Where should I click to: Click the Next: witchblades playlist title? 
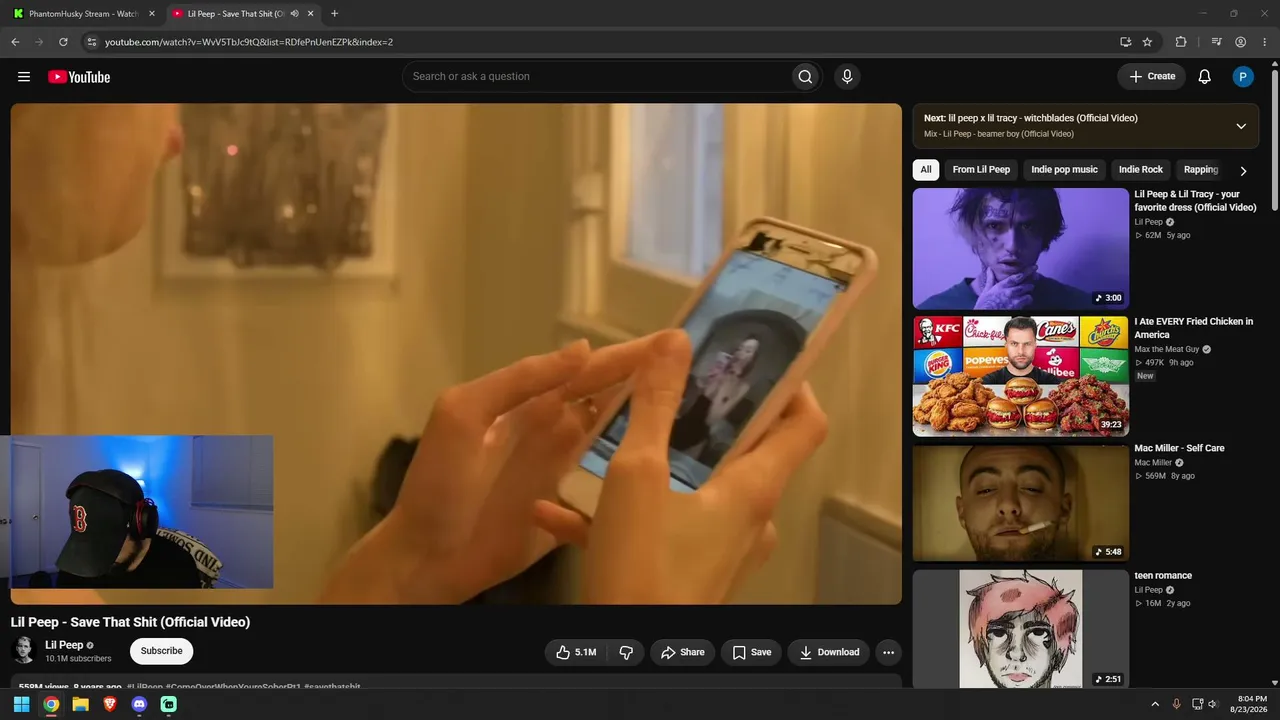point(1031,118)
